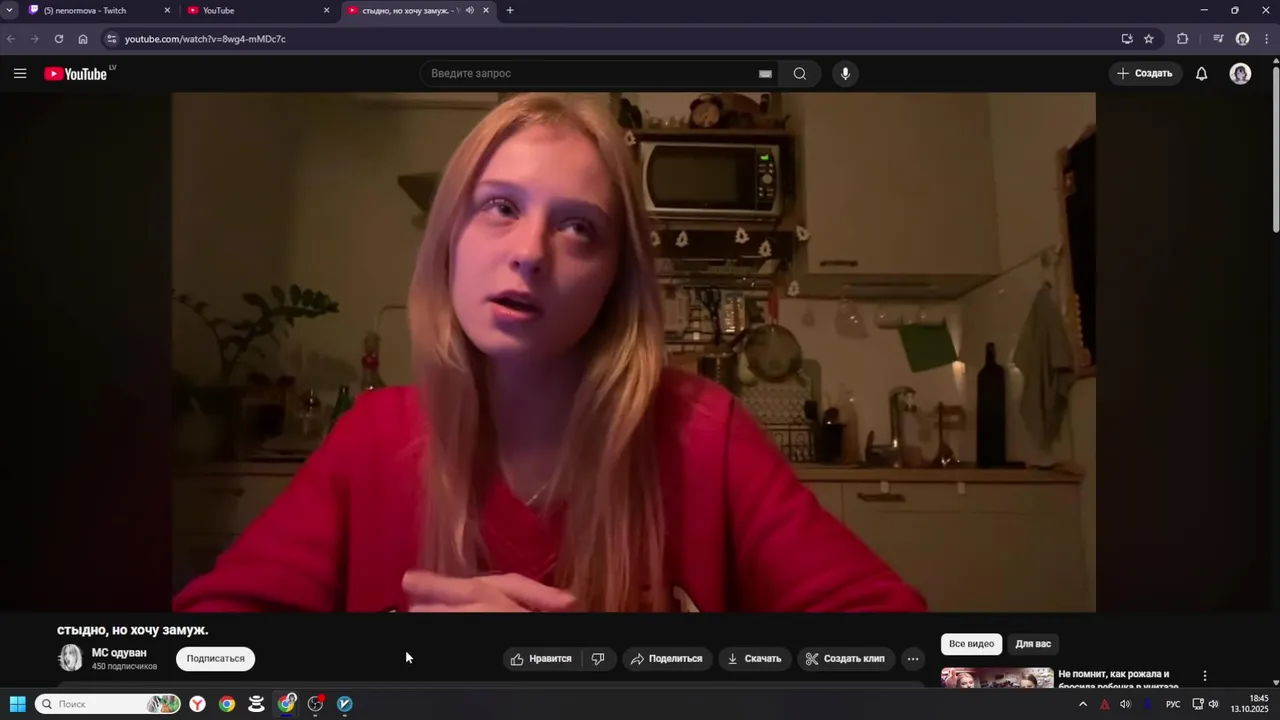Open the on-screen keyboard in search box
Image resolution: width=1280 pixels, height=720 pixels.
pyautogui.click(x=765, y=73)
